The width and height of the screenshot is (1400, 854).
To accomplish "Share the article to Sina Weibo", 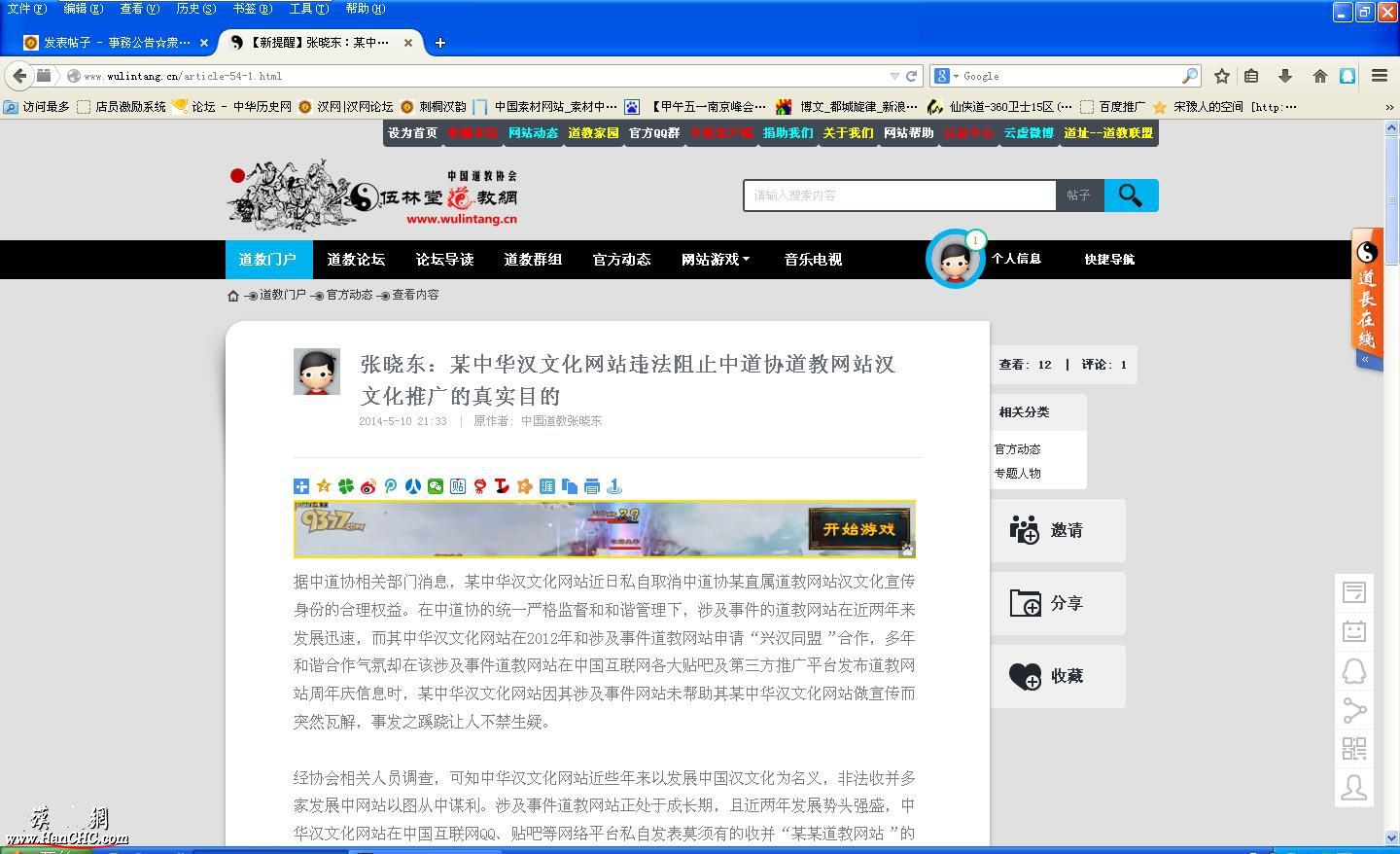I will point(369,486).
